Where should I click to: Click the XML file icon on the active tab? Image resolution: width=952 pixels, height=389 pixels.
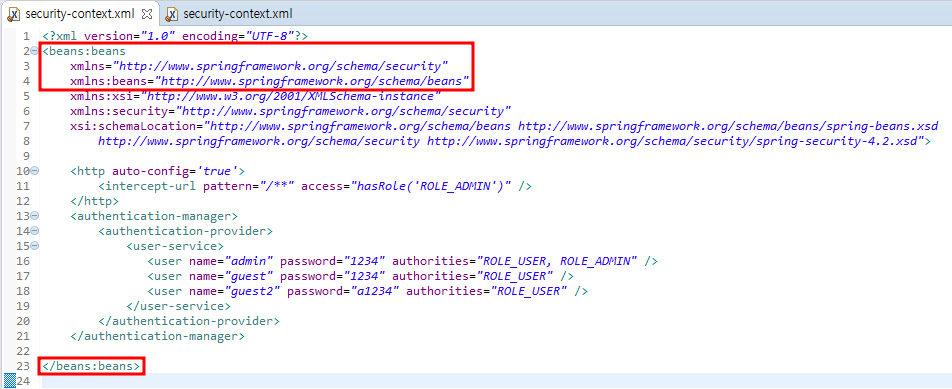point(13,14)
